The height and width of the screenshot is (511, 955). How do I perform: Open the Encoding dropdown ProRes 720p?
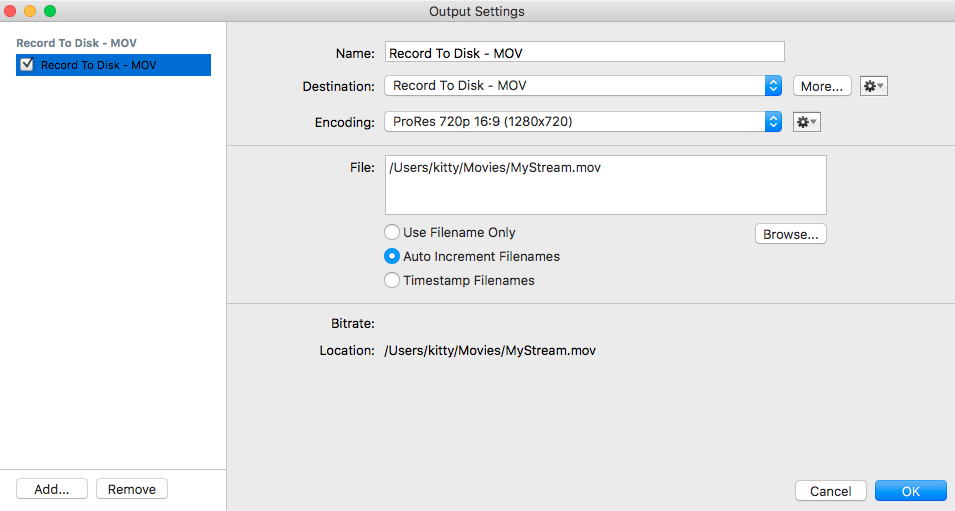[x=583, y=122]
